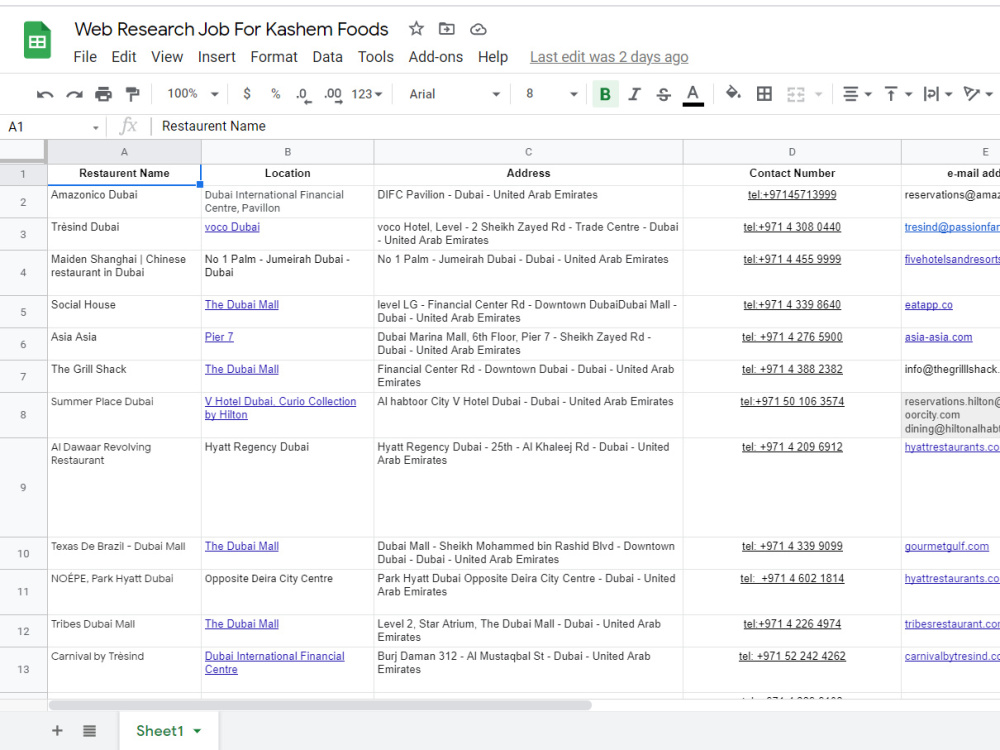Viewport: 1000px width, 750px height.
Task: Select the Paint format roller icon
Action: pos(133,94)
